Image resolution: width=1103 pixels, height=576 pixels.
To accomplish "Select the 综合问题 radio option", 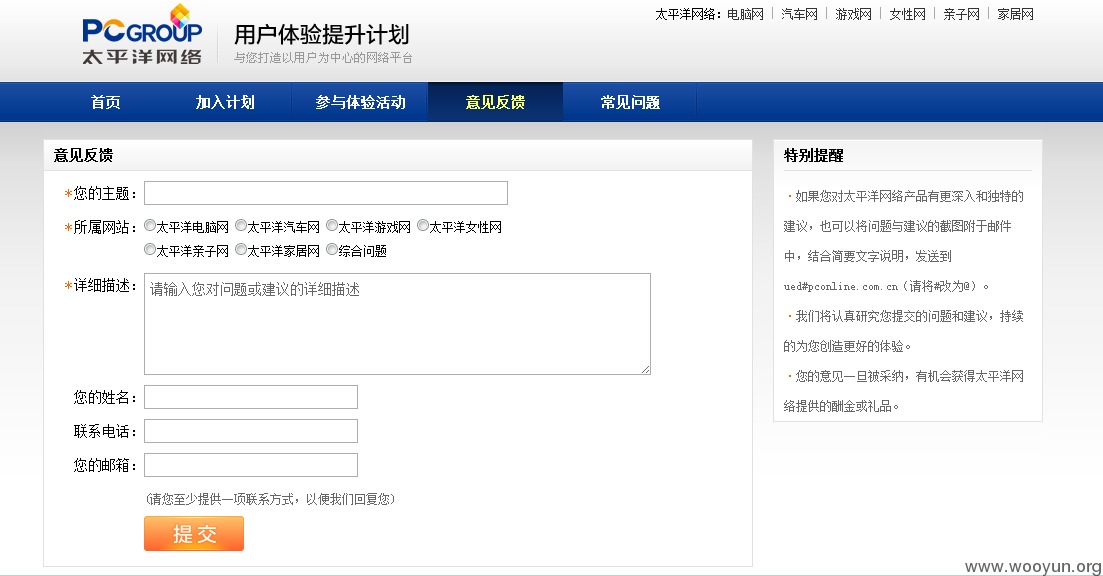I will click(332, 249).
